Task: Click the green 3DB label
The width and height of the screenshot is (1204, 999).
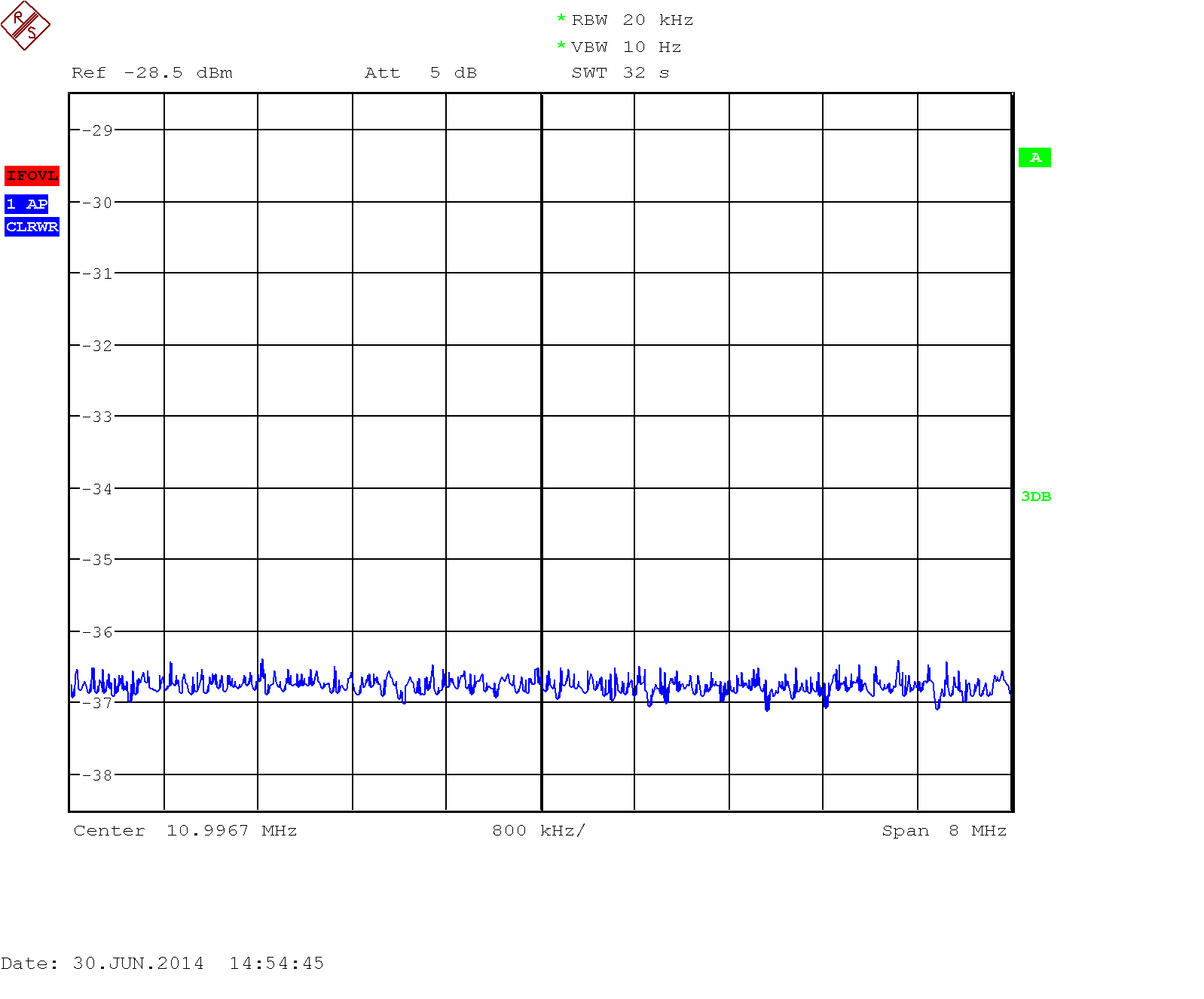Action: [x=1036, y=496]
